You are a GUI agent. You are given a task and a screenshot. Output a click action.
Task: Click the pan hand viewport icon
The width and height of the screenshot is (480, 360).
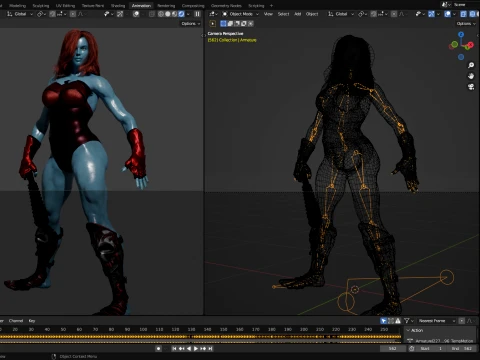coord(471,76)
